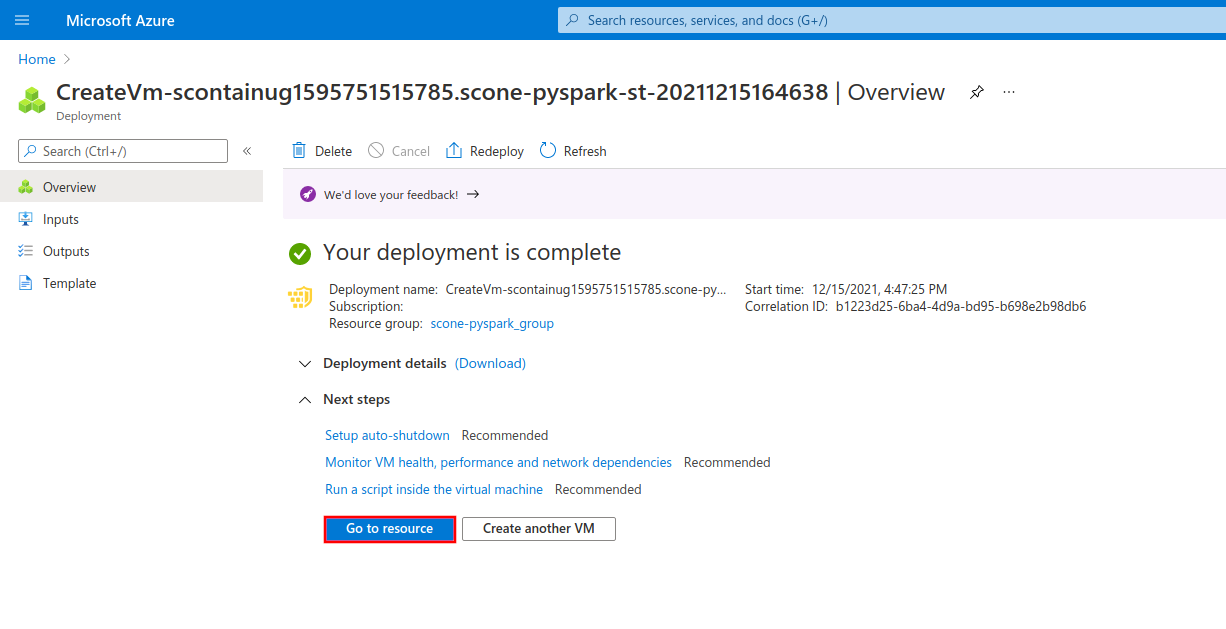Image resolution: width=1226 pixels, height=629 pixels.
Task: Pin the deployment overview to dashboard
Action: coord(976,91)
